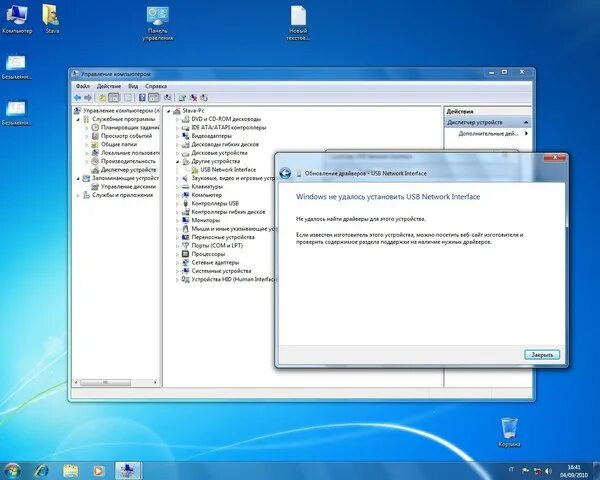Click the last toolbar icon, Scan for hardware changes
The width and height of the screenshot is (600, 480).
[x=204, y=98]
